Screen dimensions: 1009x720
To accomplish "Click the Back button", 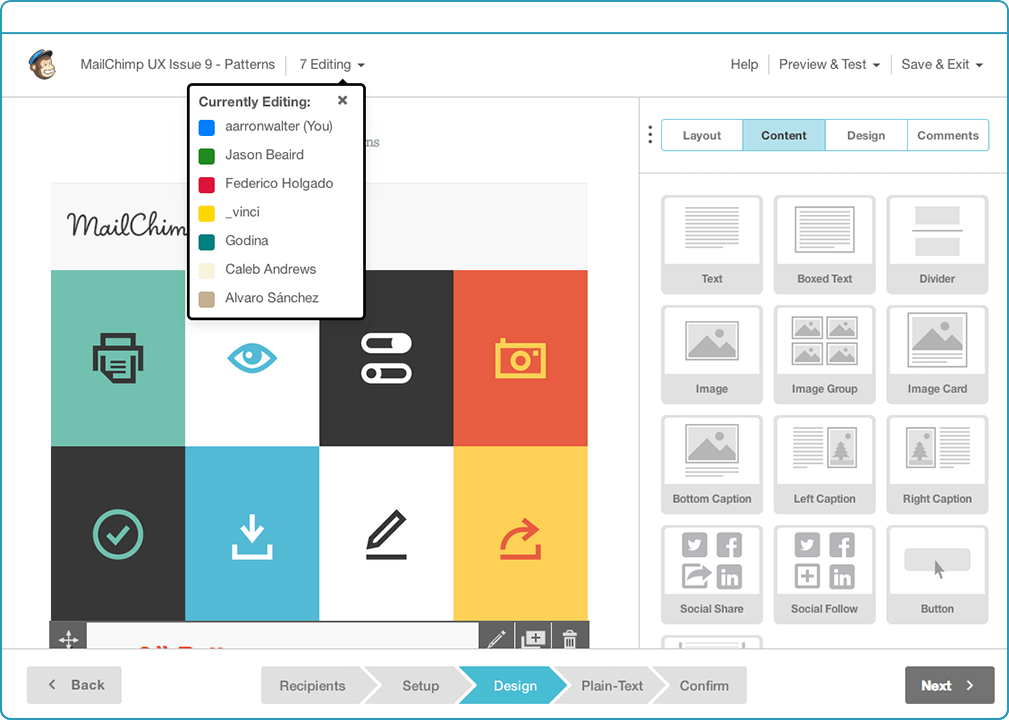I will (x=74, y=685).
